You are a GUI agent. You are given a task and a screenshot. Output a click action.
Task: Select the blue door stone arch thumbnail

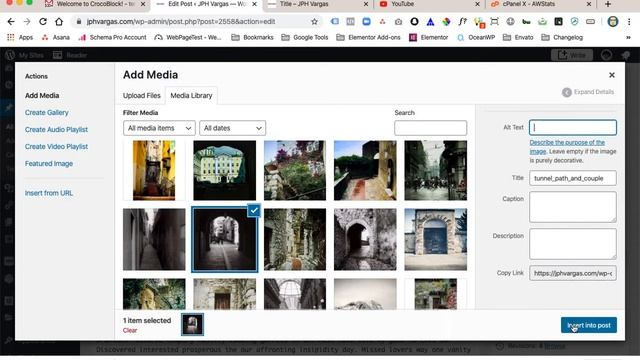click(x=436, y=240)
